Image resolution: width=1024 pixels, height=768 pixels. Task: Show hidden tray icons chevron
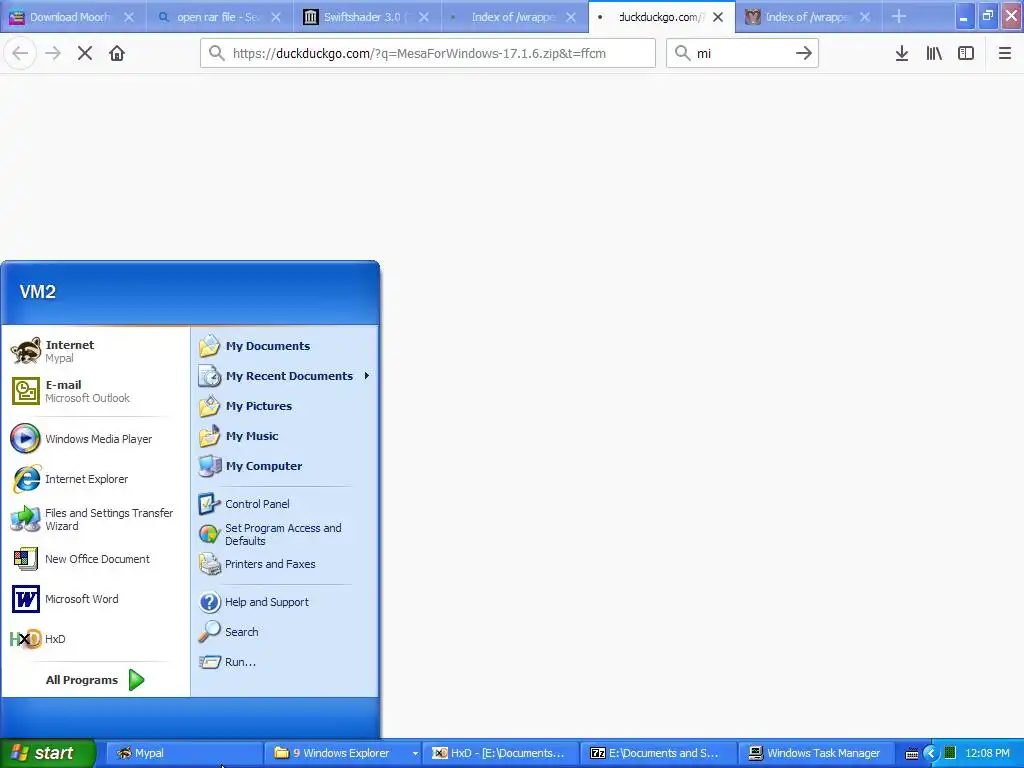coord(931,754)
